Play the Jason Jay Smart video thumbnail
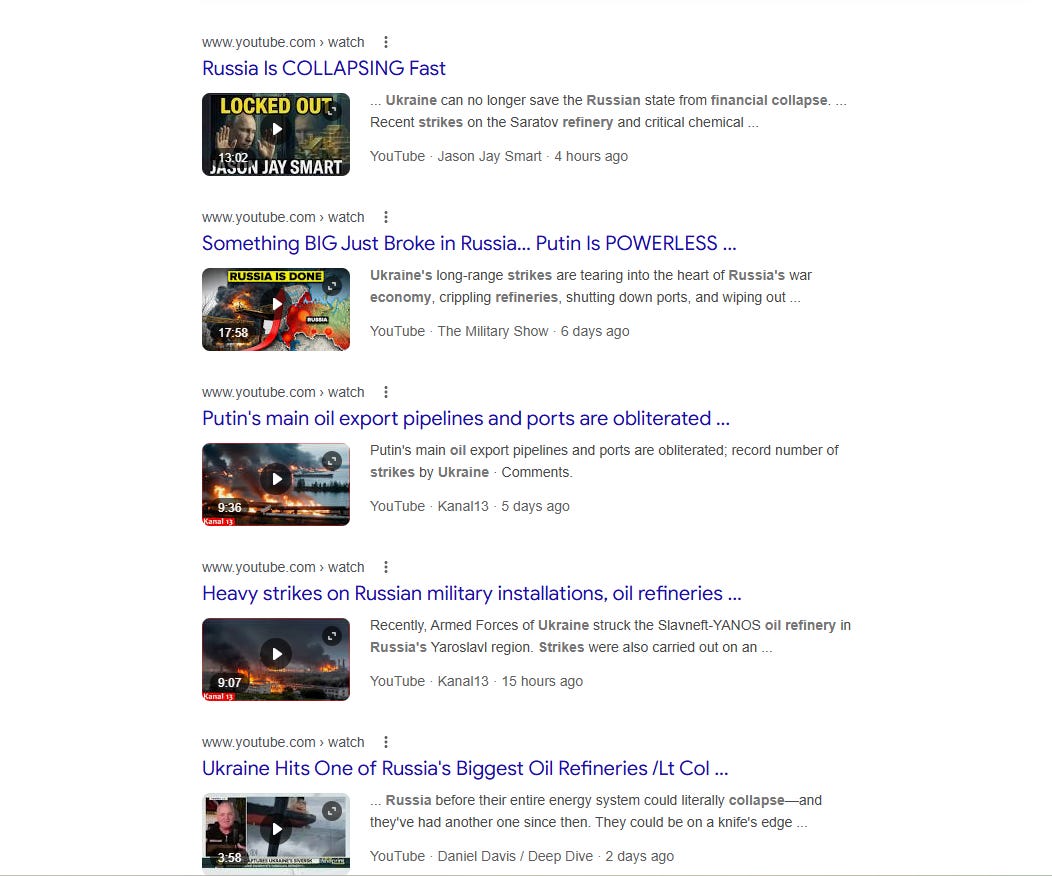The height and width of the screenshot is (876, 1052). 276,134
